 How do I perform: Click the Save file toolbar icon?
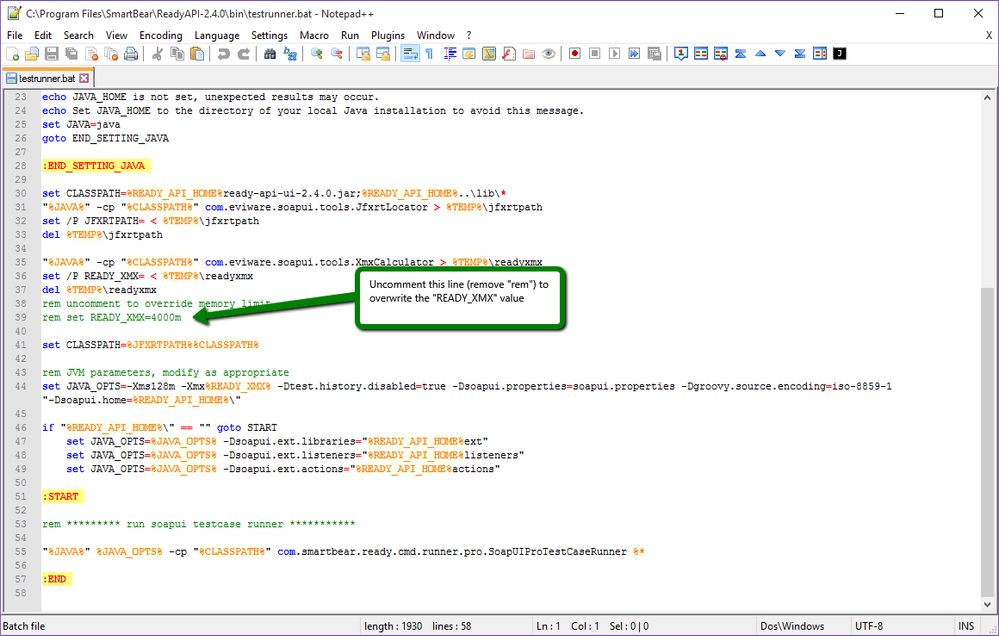(52, 54)
